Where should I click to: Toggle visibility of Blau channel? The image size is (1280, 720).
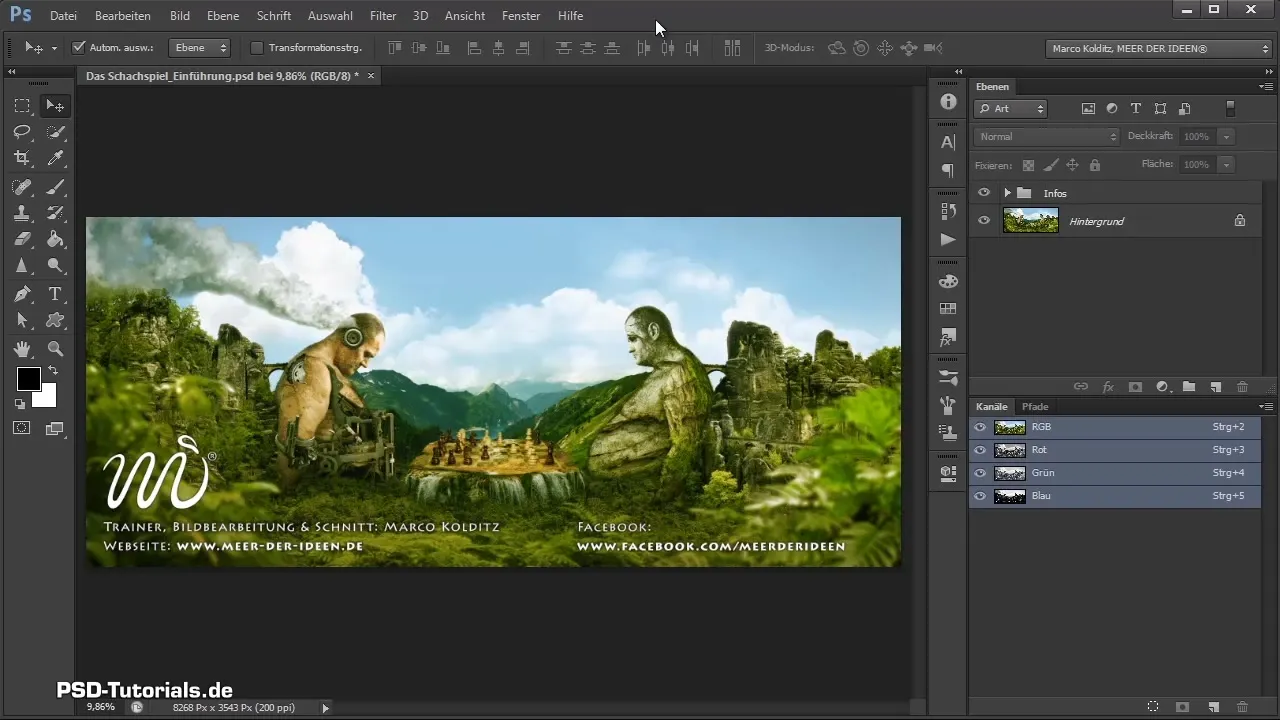click(x=980, y=496)
